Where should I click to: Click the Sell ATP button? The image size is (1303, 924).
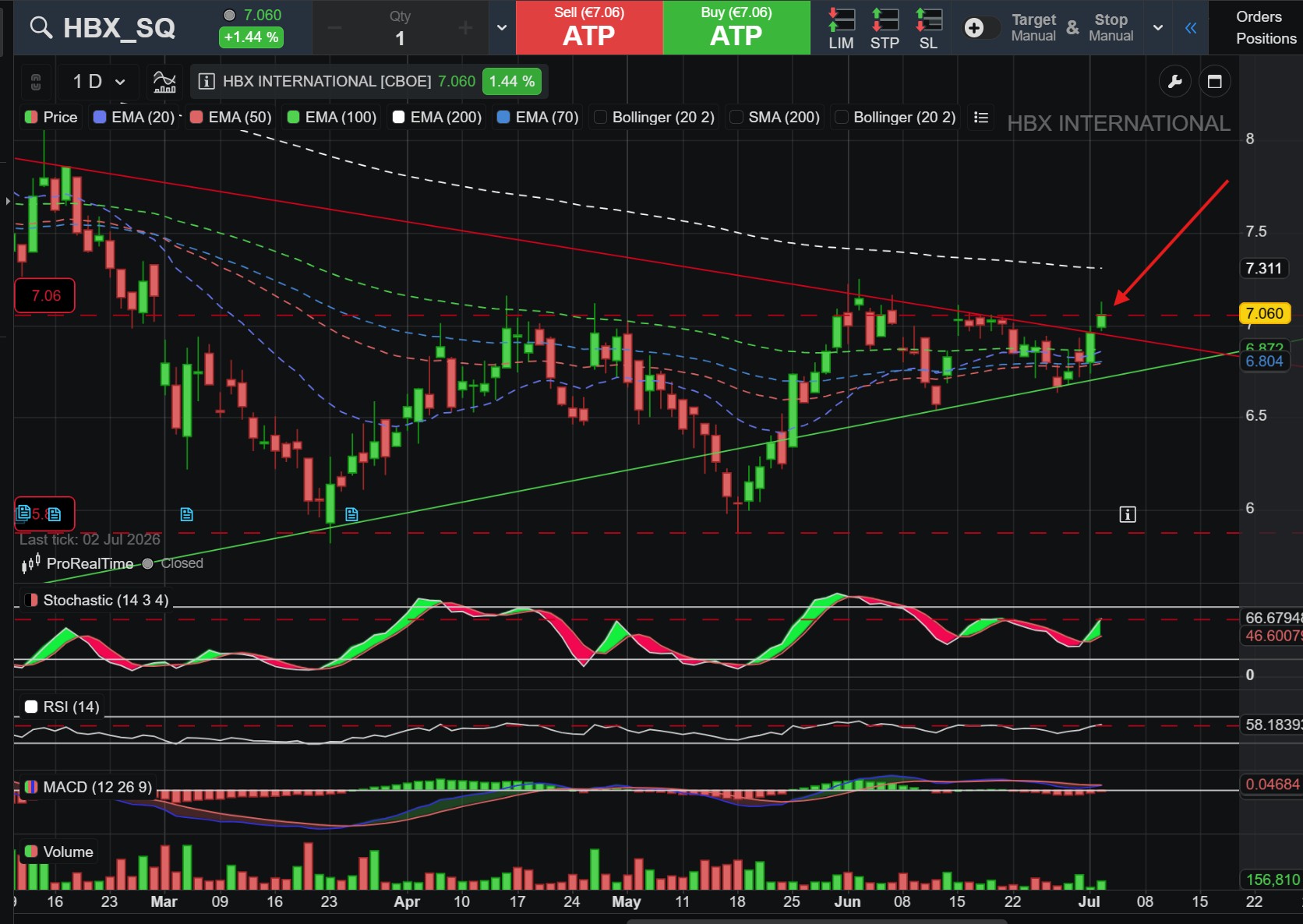589,27
